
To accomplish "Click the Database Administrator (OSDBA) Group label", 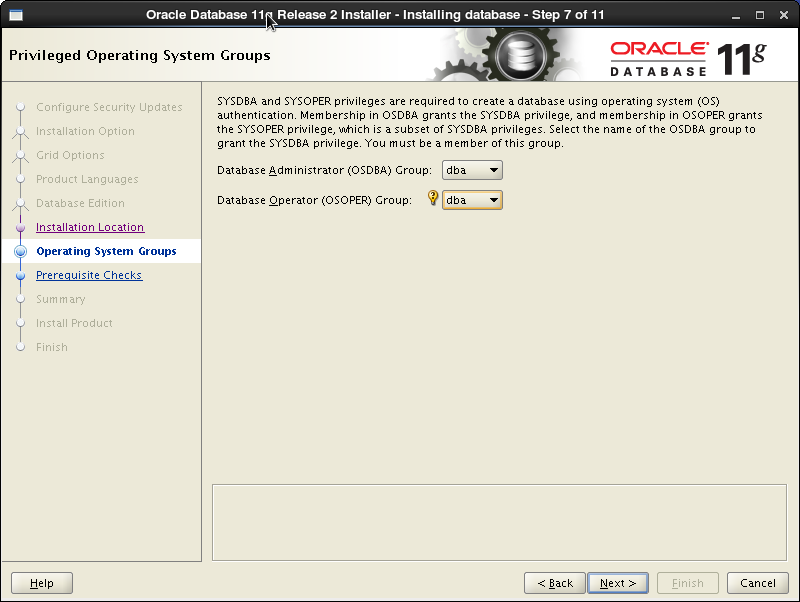I will point(324,170).
